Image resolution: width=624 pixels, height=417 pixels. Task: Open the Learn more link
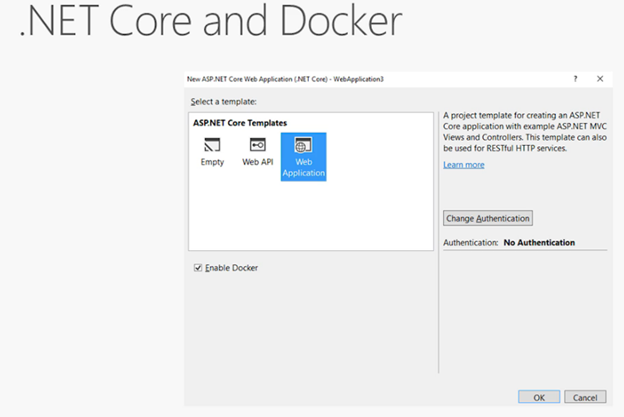(x=464, y=165)
